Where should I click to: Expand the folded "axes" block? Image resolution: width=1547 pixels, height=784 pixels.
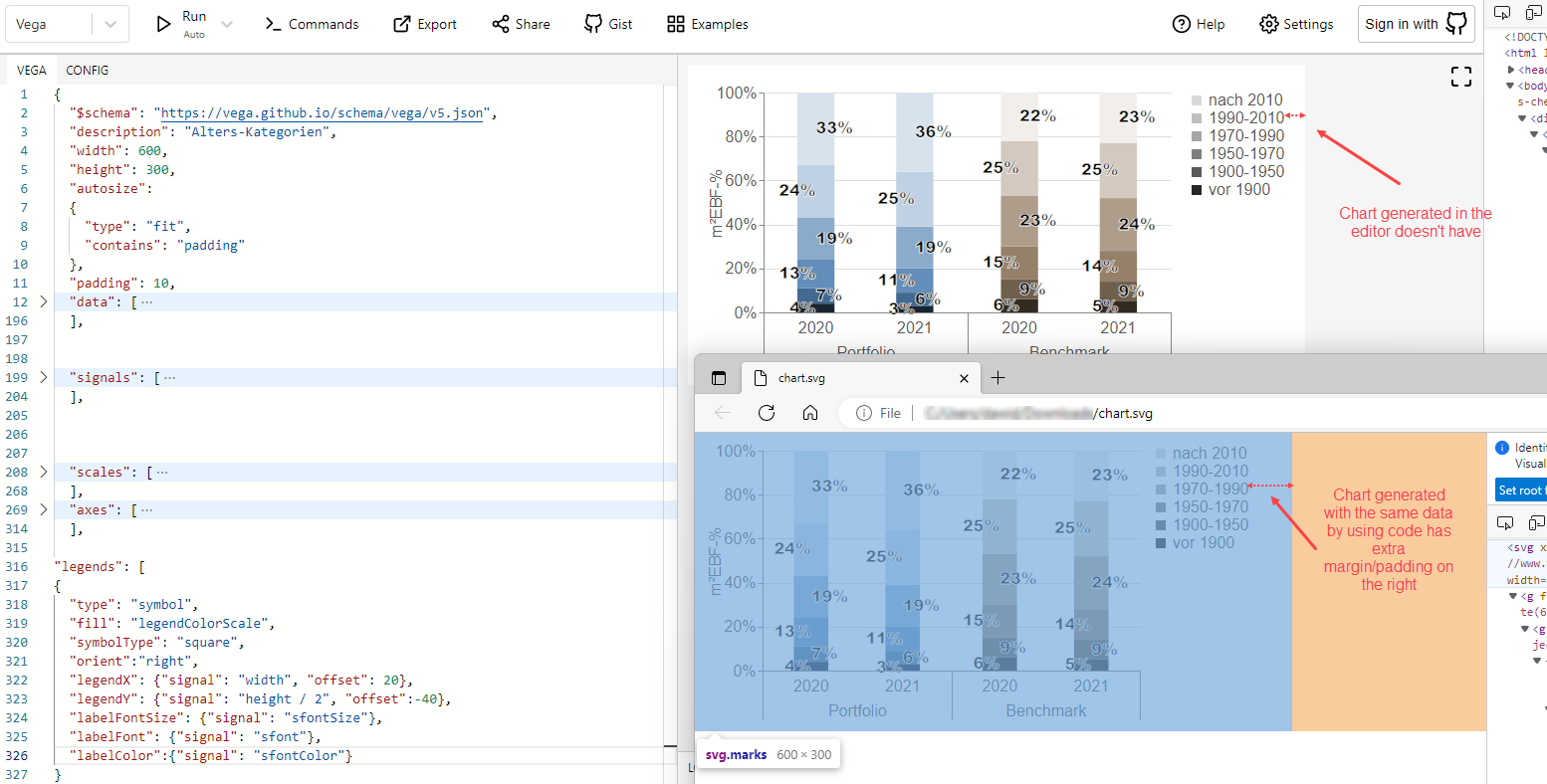[x=43, y=509]
